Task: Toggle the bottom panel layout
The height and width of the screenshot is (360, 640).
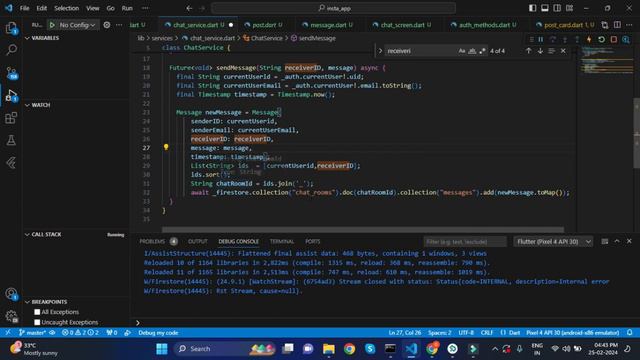Action: click(544, 8)
